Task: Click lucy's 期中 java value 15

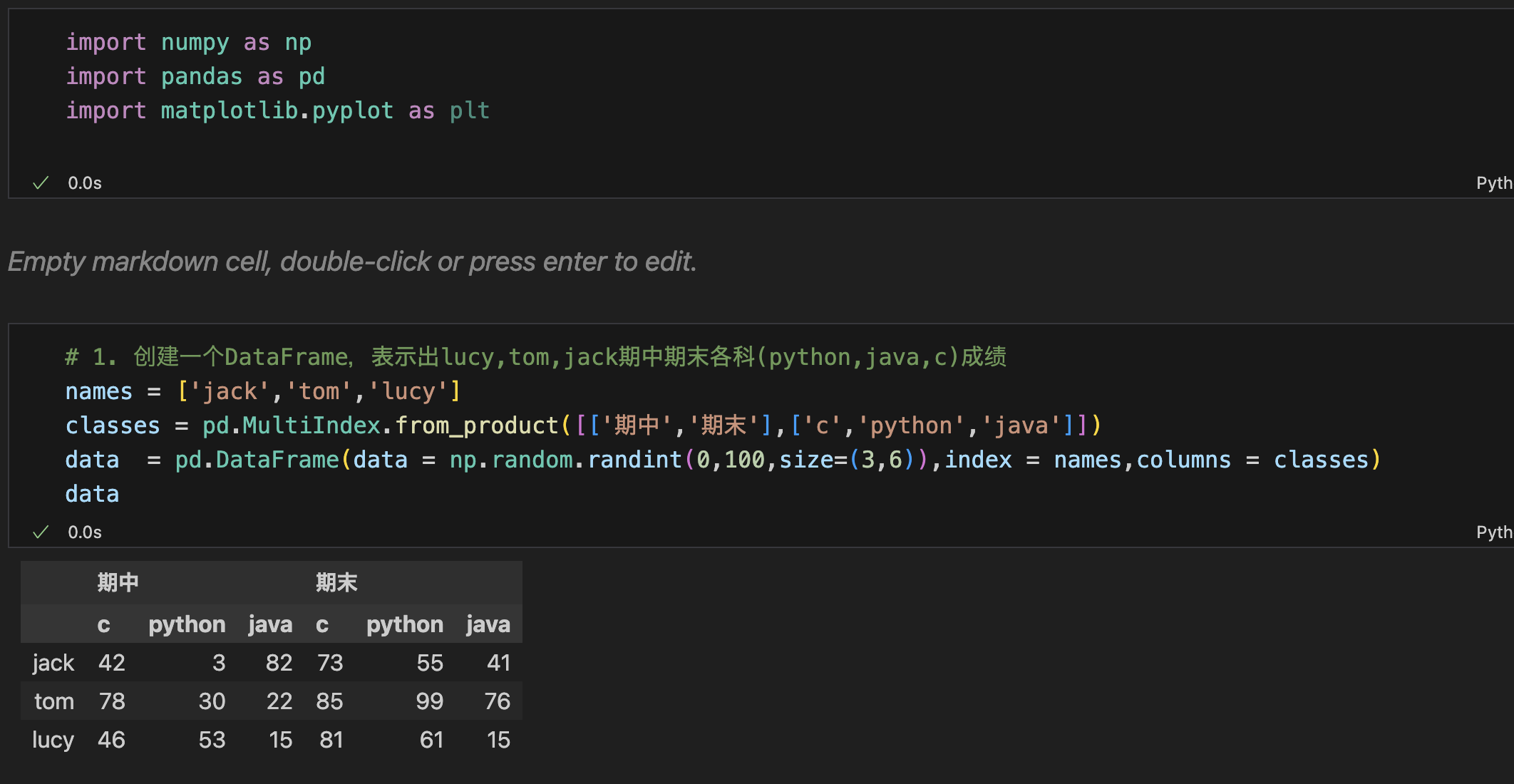Action: tap(281, 740)
